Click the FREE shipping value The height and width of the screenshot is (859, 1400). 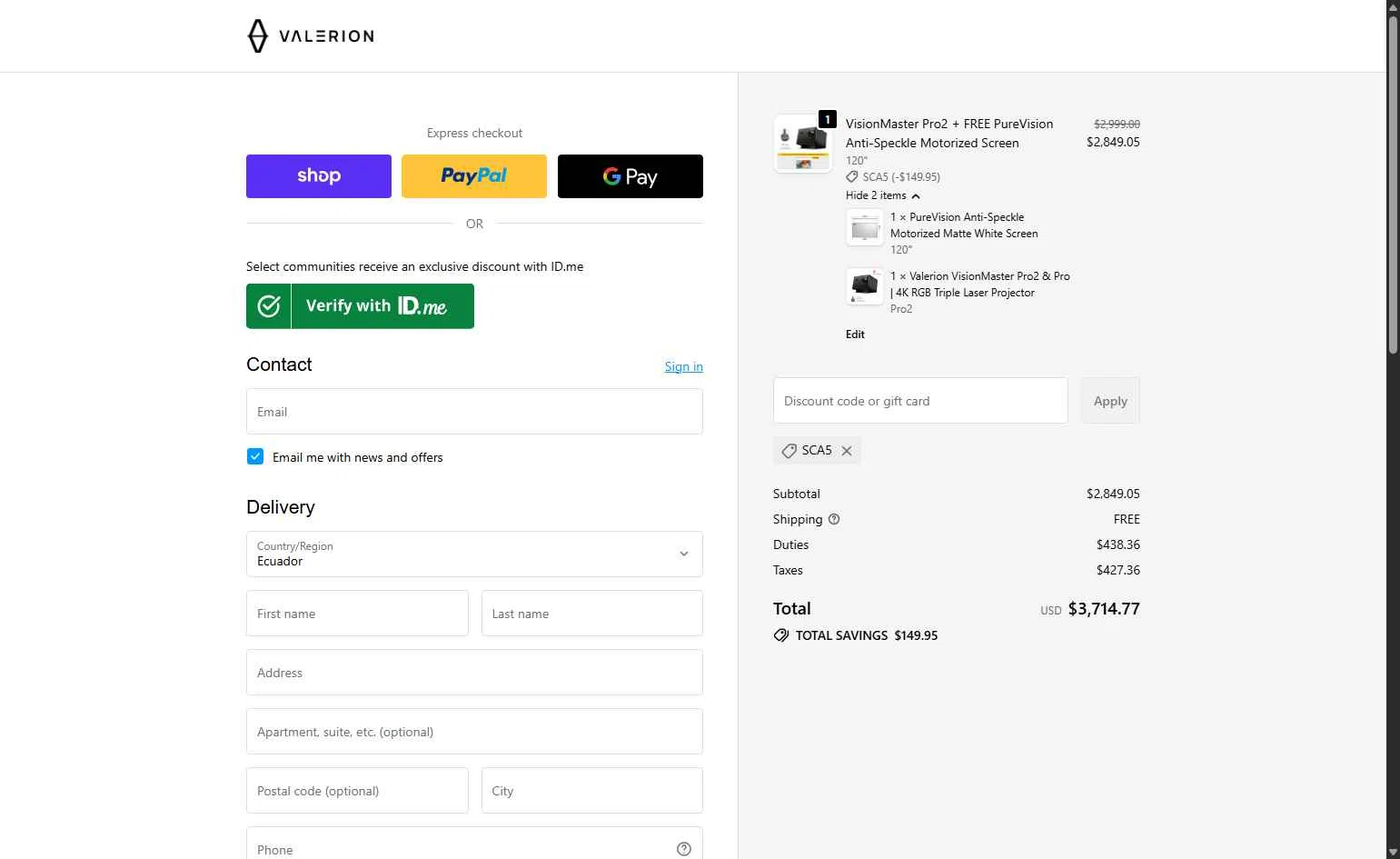tap(1127, 519)
